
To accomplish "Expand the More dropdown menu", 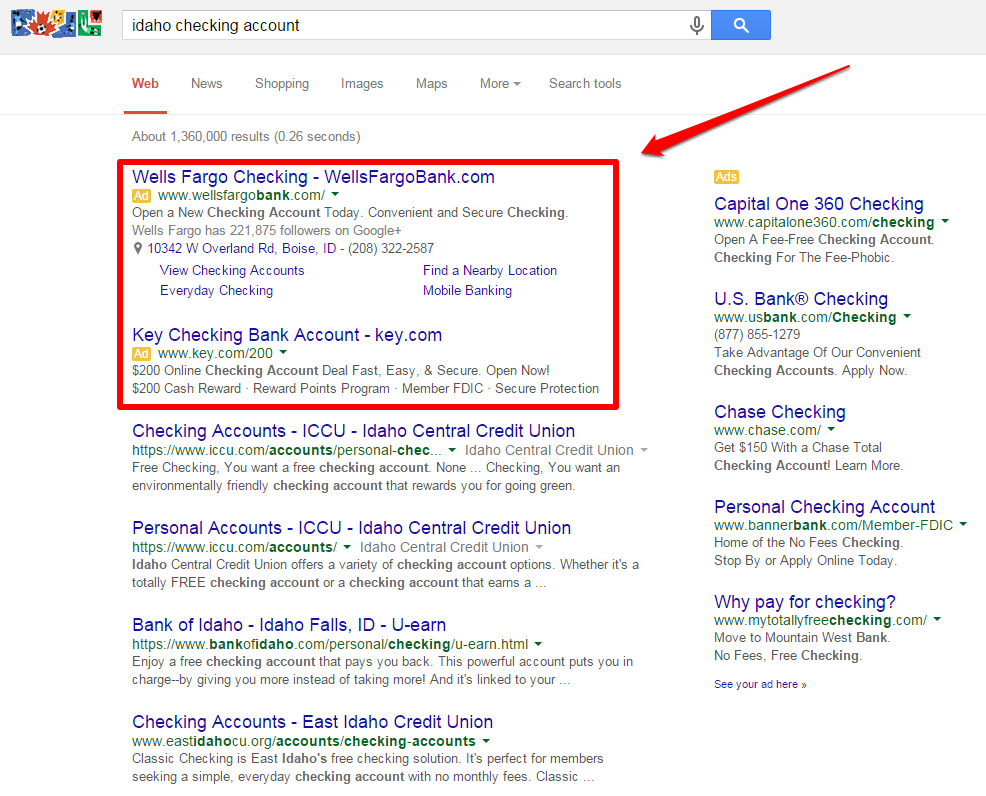I will pos(499,84).
